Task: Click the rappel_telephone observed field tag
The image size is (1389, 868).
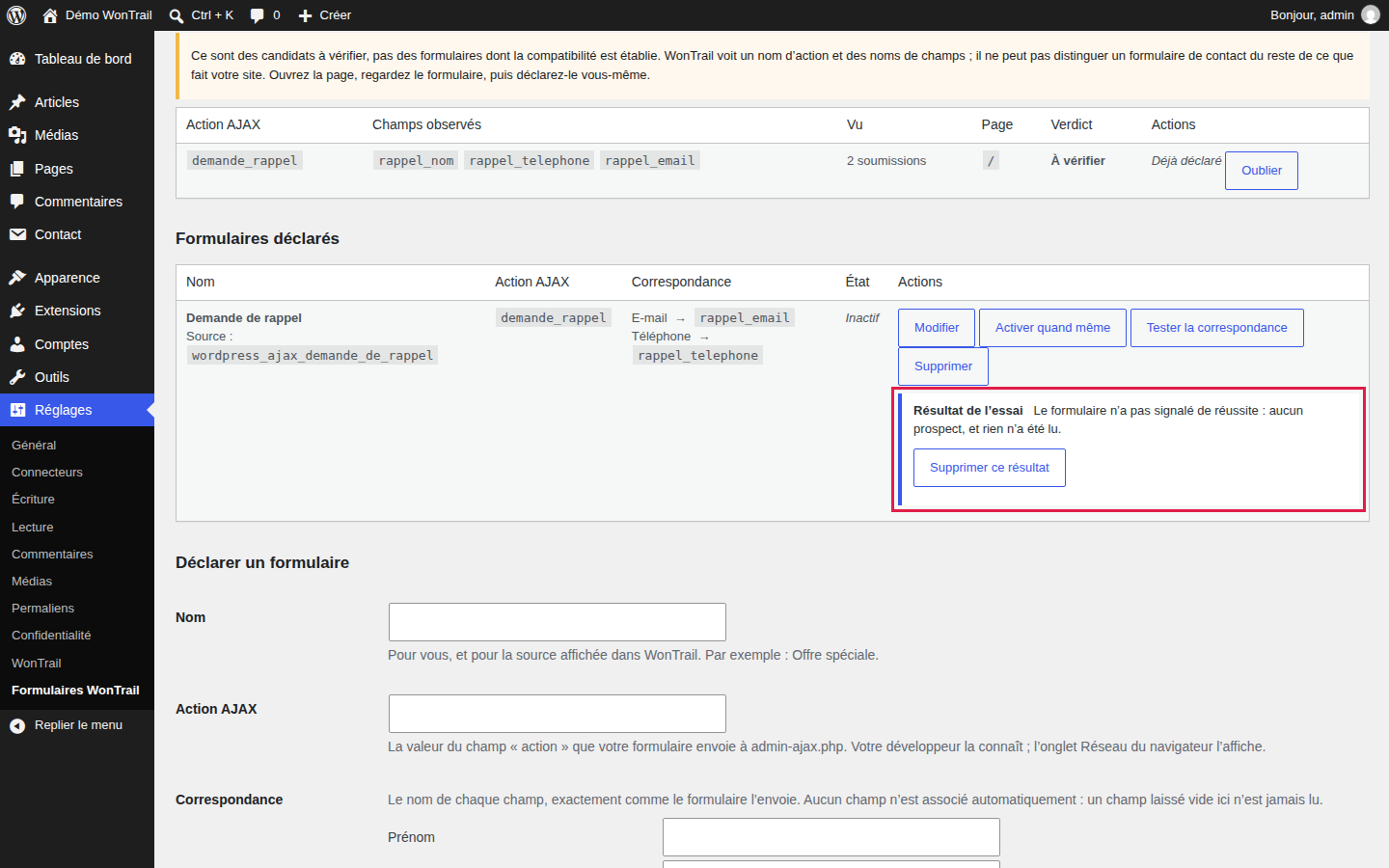Action: (x=530, y=161)
